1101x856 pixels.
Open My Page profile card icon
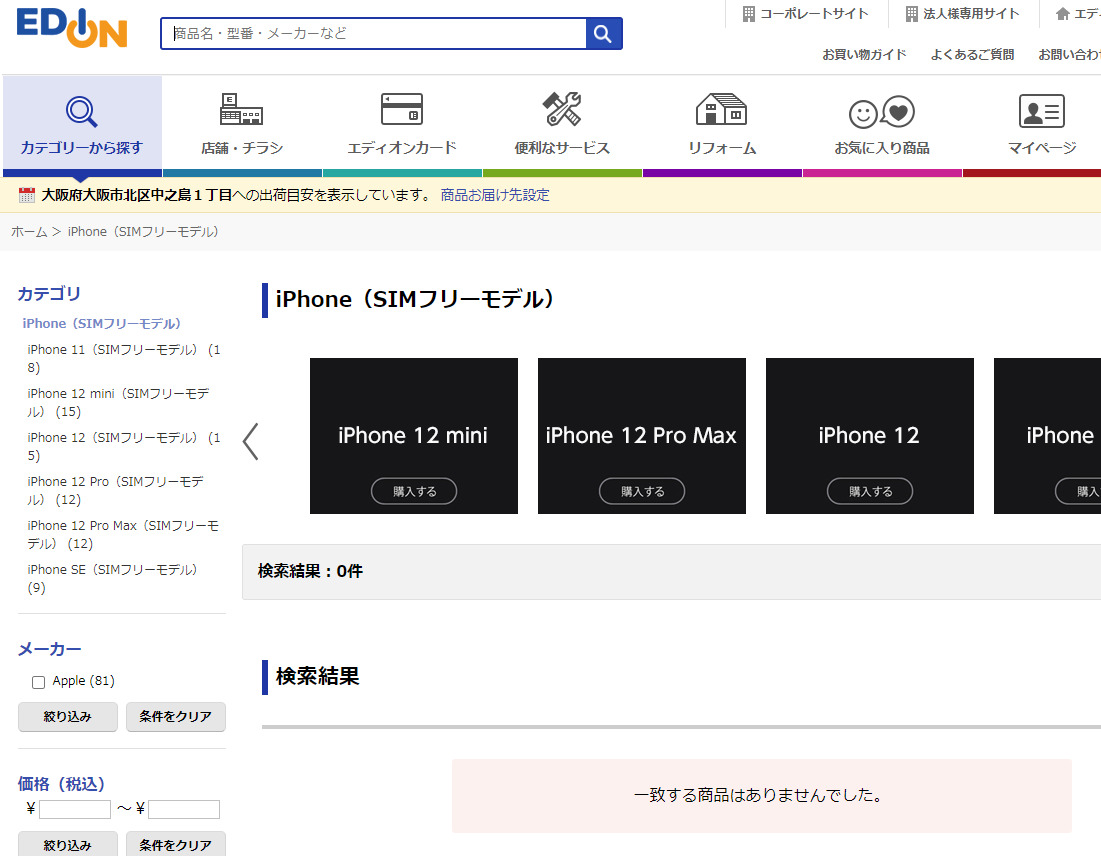[x=1041, y=111]
